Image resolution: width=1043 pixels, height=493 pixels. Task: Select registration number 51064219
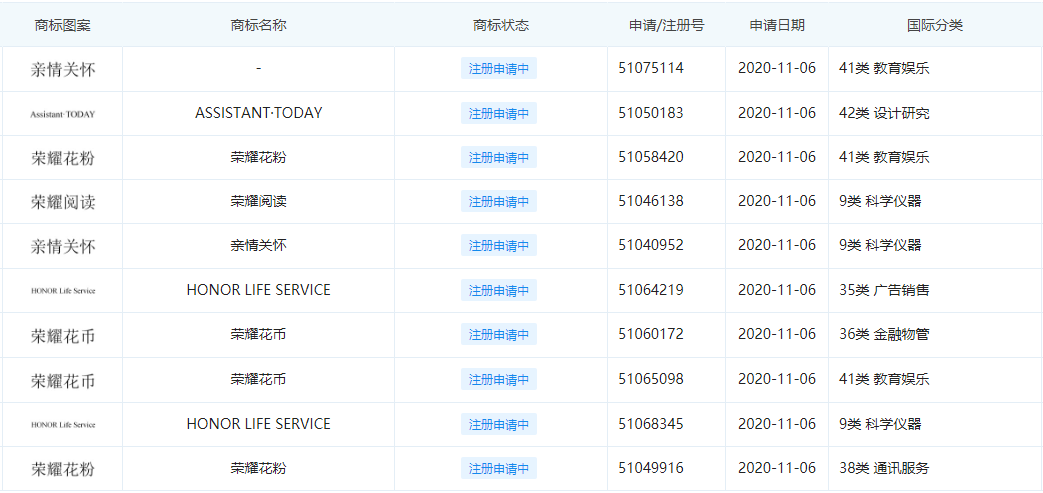[x=651, y=289]
